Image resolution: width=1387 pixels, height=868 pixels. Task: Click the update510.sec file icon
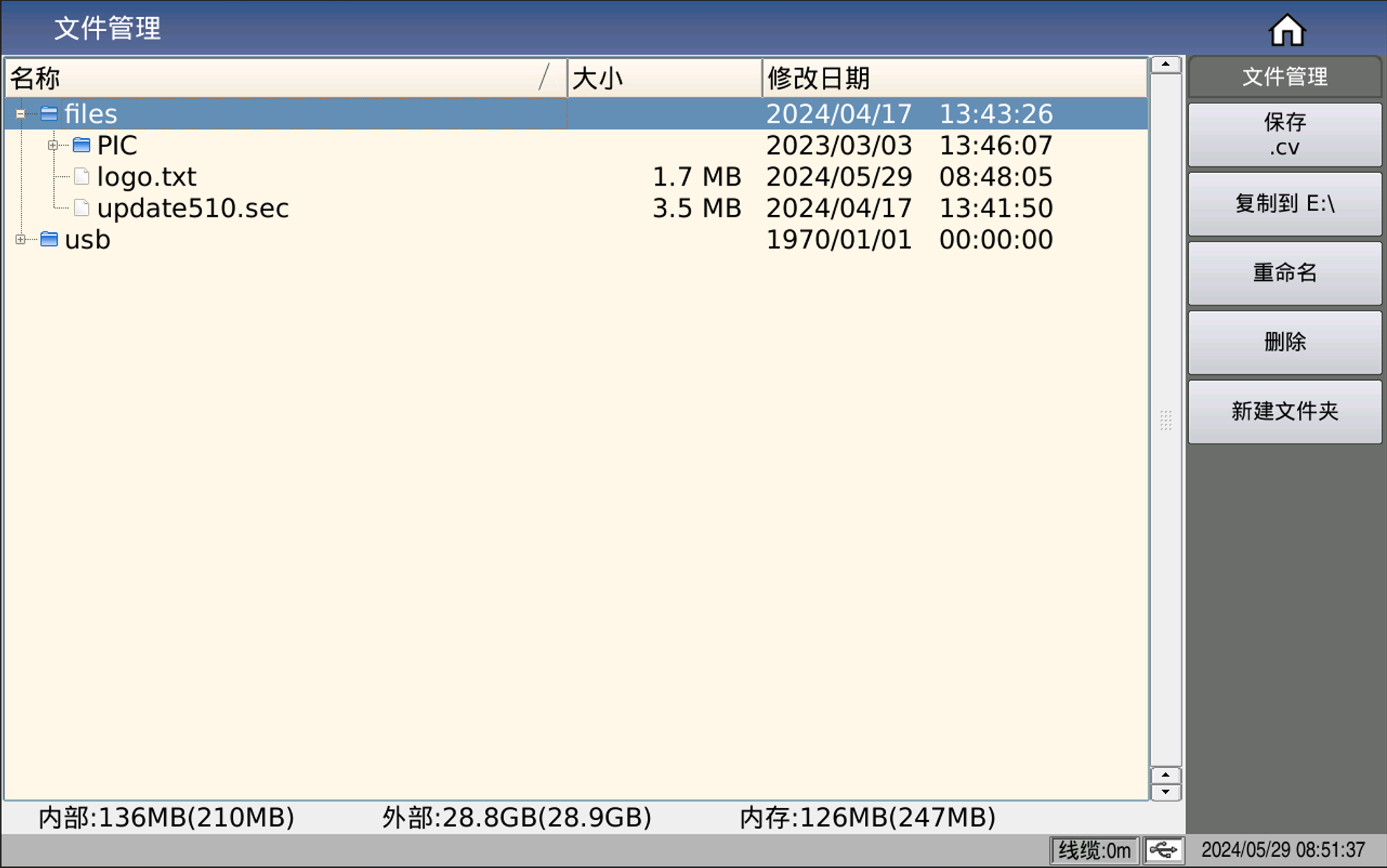81,208
